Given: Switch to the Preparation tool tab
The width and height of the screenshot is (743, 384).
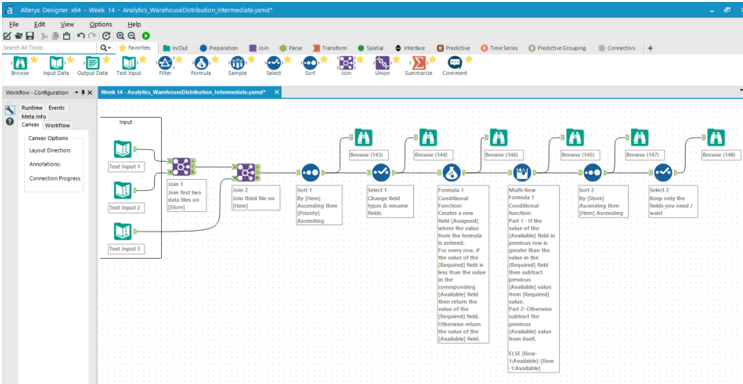Looking at the screenshot, I should [218, 48].
